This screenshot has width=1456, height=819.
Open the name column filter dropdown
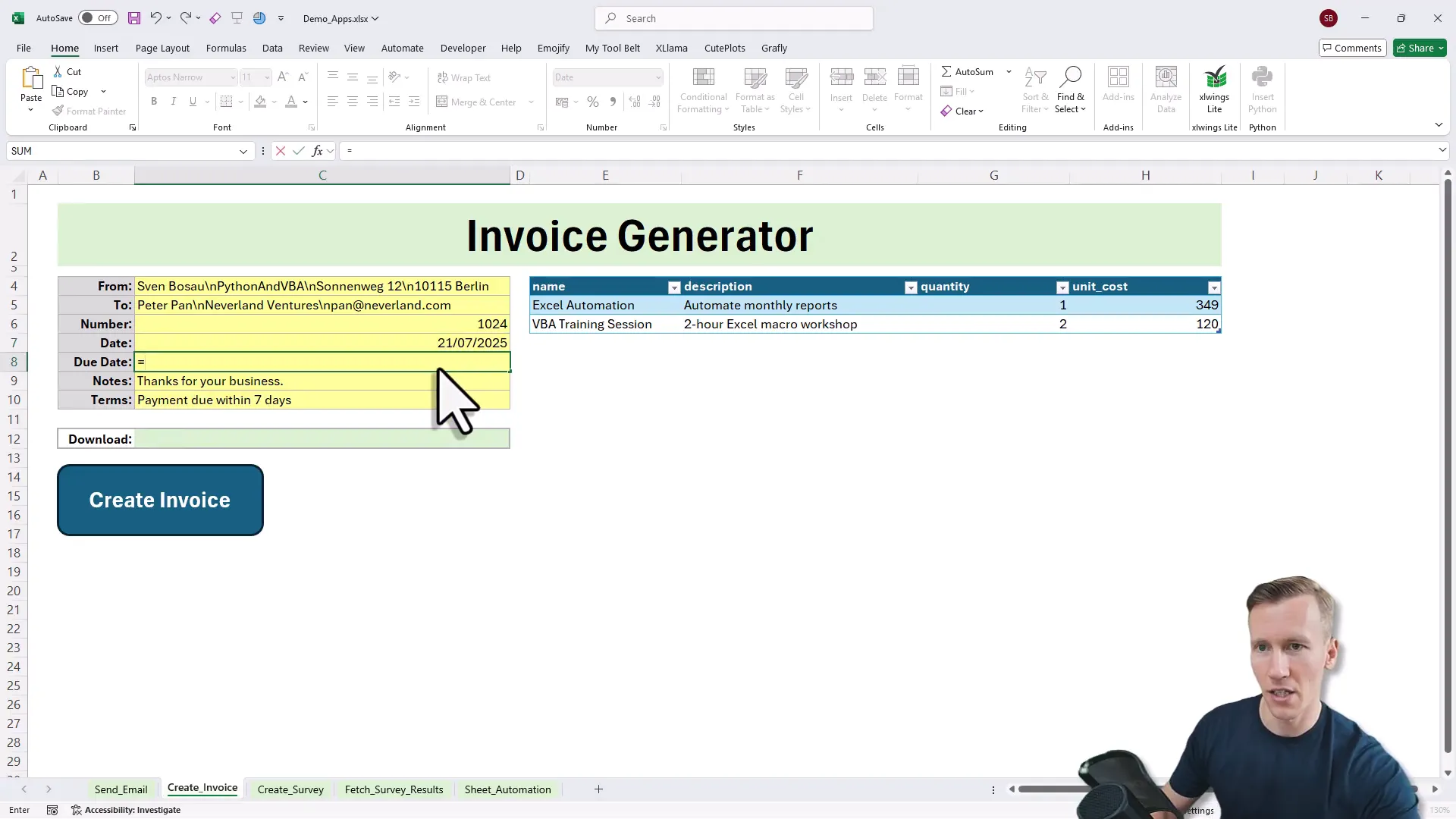click(x=673, y=287)
